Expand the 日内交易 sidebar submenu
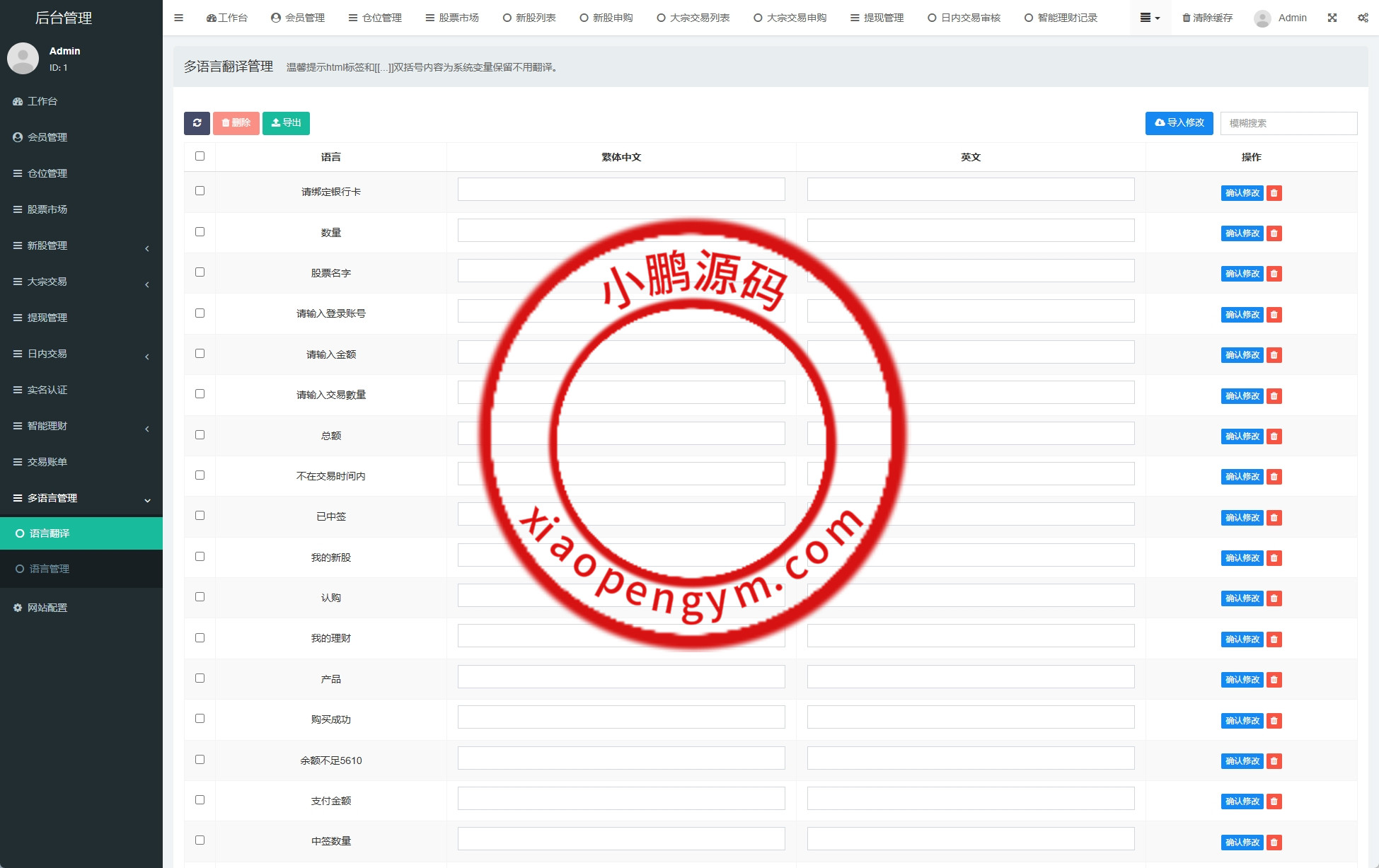The width and height of the screenshot is (1379, 868). 81,354
